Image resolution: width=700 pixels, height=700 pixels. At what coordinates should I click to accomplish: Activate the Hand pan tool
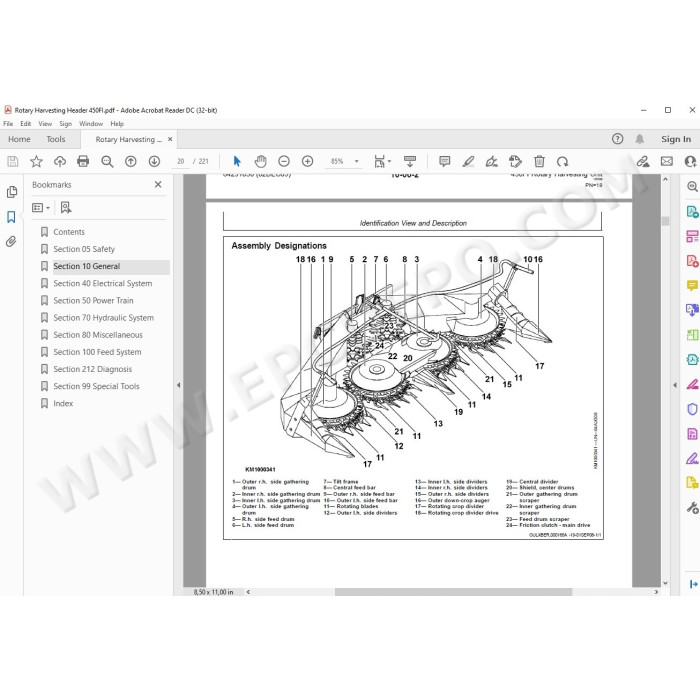pos(260,161)
